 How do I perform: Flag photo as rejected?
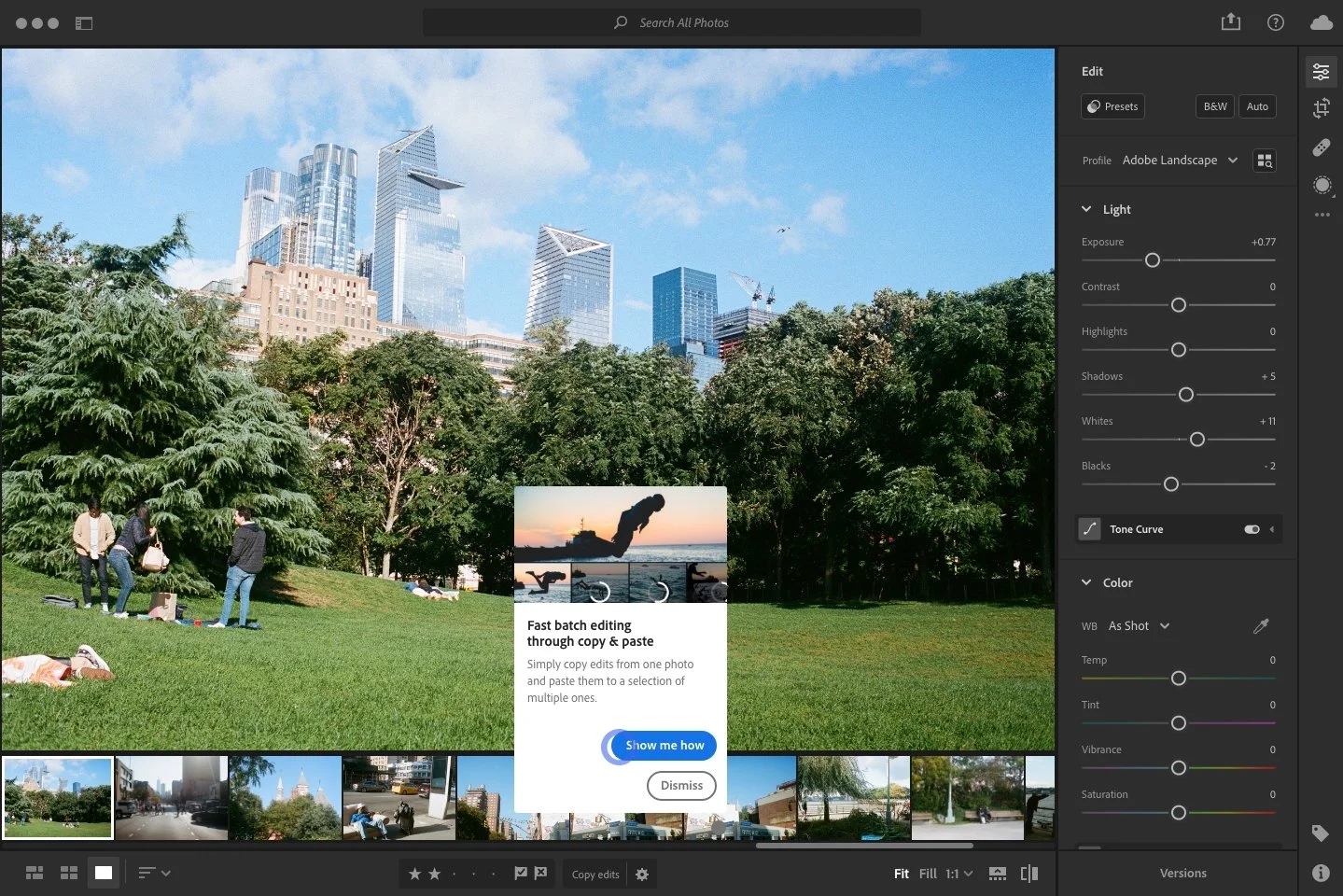click(x=541, y=874)
